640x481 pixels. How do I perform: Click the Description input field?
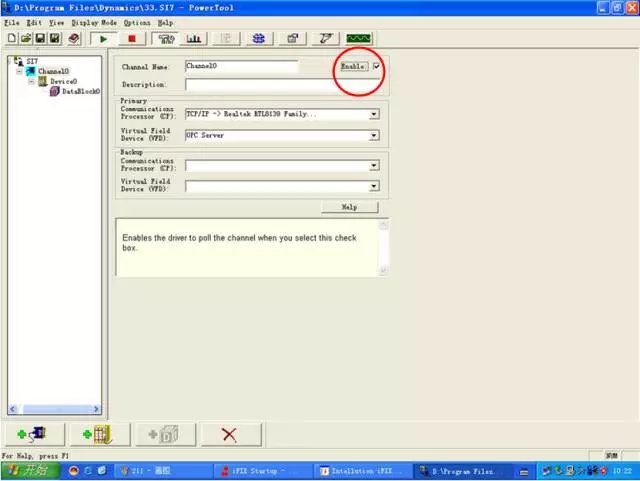coord(283,85)
